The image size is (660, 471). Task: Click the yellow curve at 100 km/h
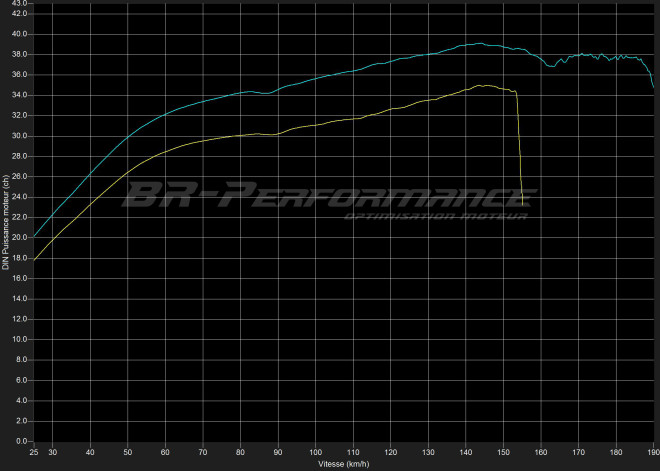click(316, 125)
